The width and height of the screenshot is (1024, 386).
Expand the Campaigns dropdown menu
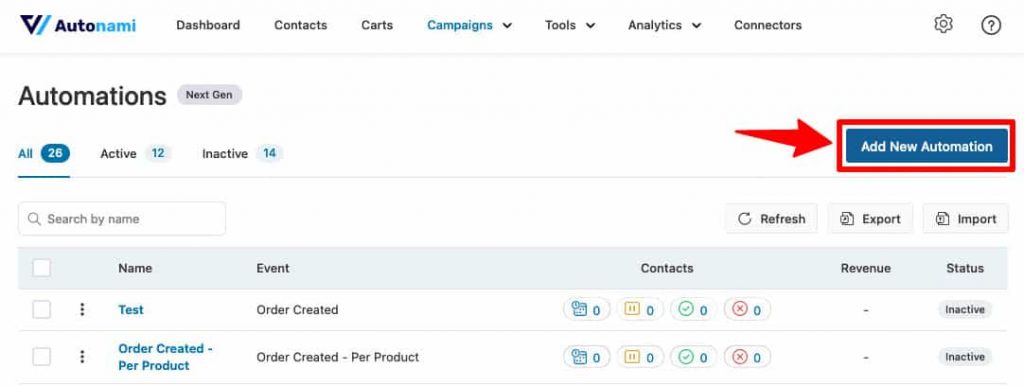point(470,25)
